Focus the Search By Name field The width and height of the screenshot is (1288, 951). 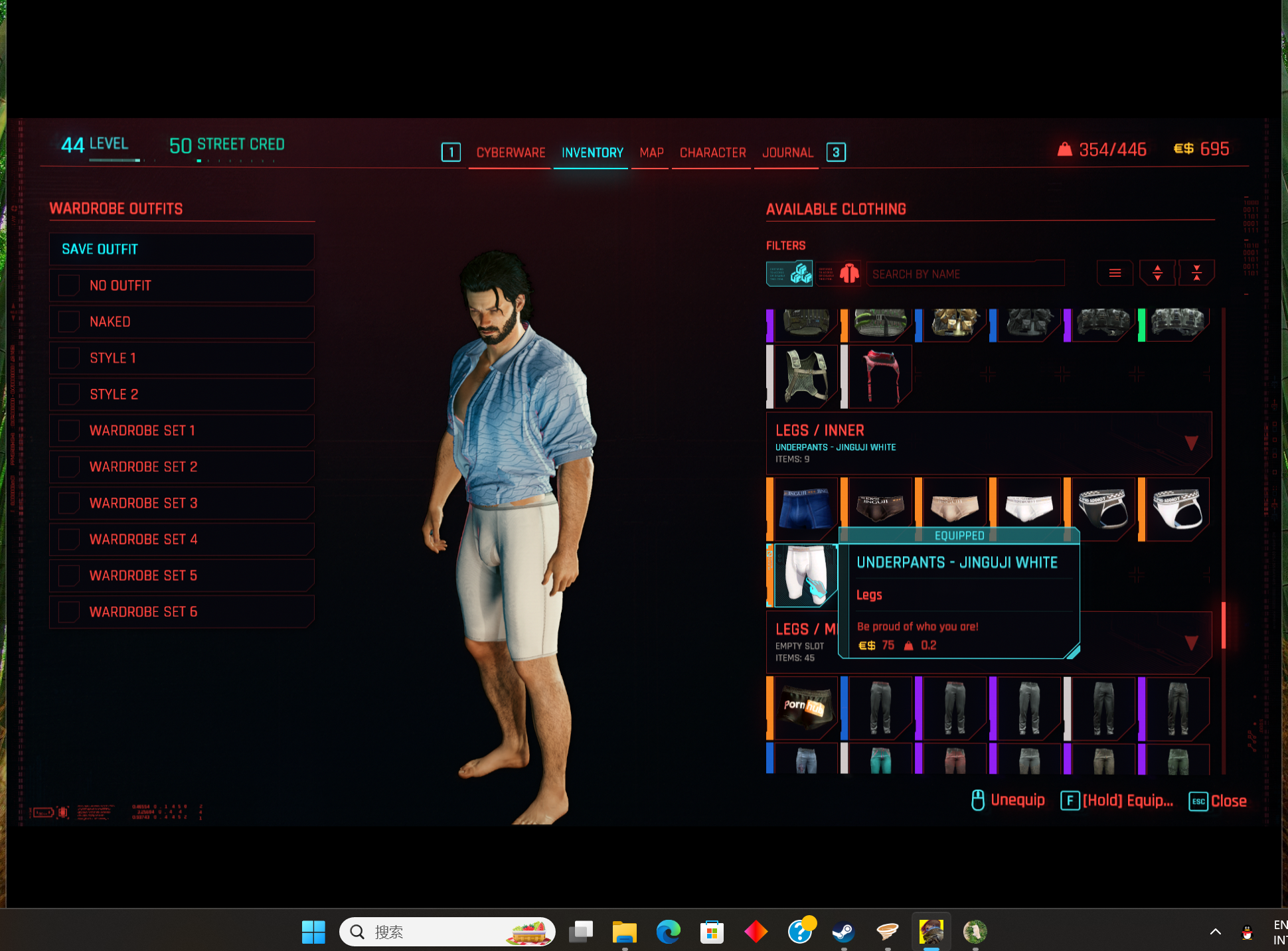[965, 273]
